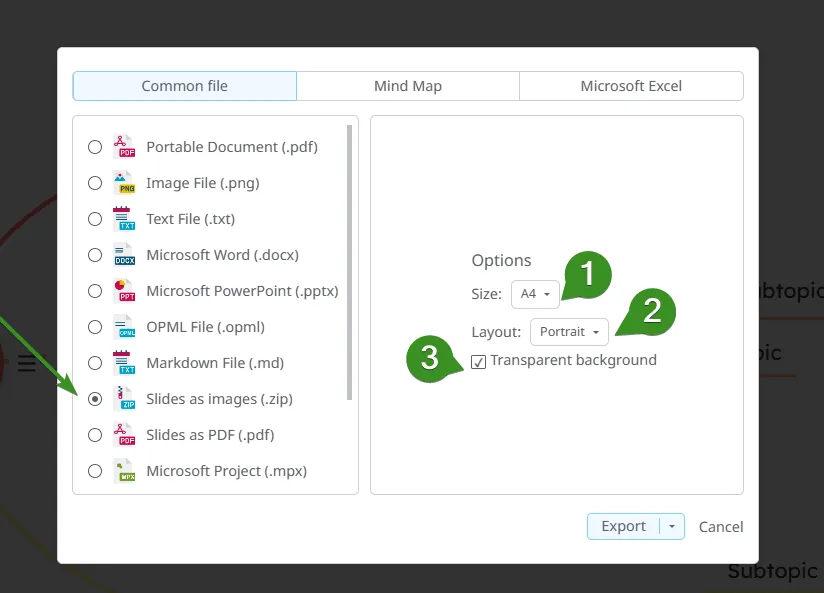Cancel the export dialog

click(x=721, y=527)
